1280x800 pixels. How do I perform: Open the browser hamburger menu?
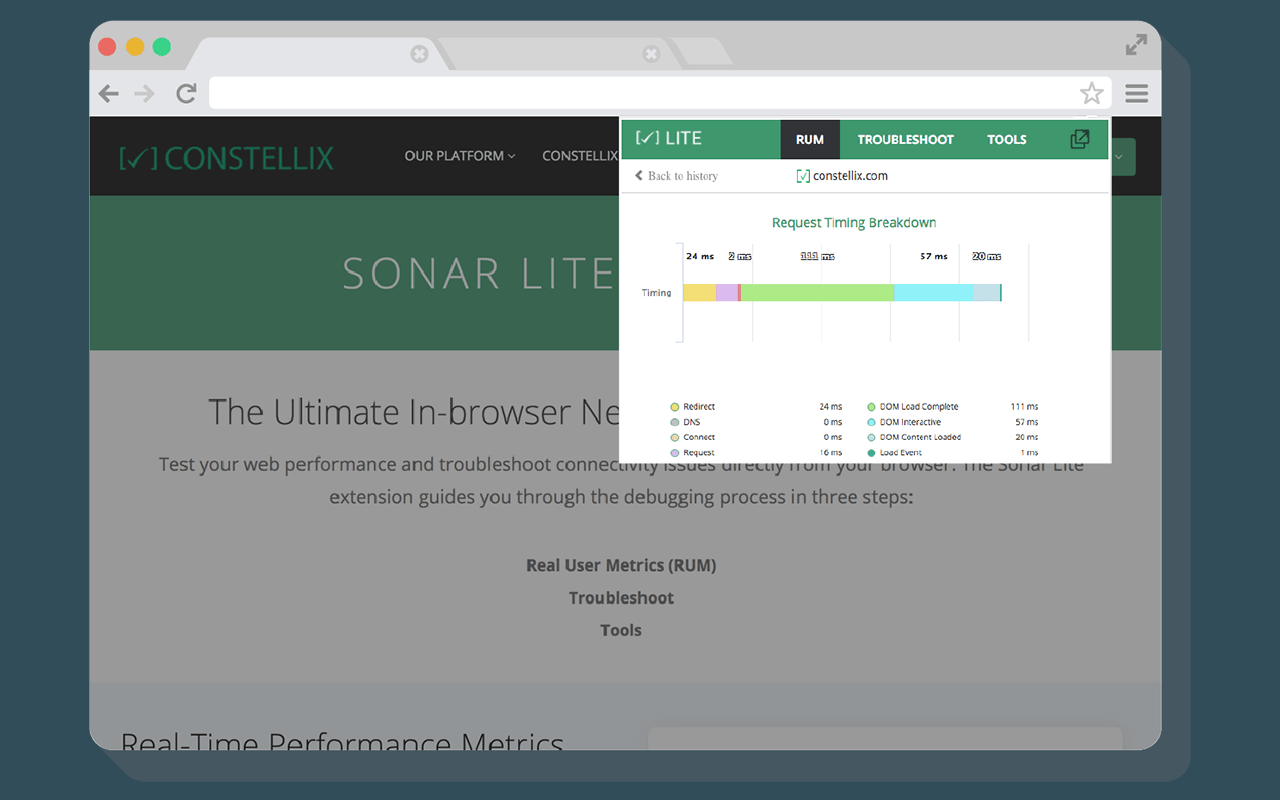coord(1136,94)
